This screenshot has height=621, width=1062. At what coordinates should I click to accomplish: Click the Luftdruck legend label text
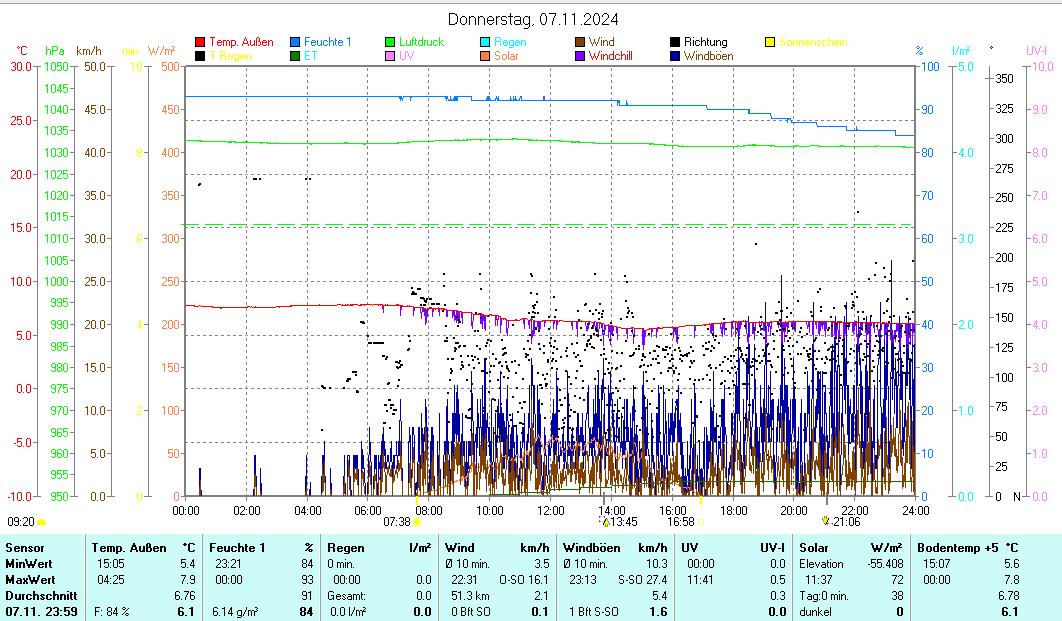coord(421,42)
